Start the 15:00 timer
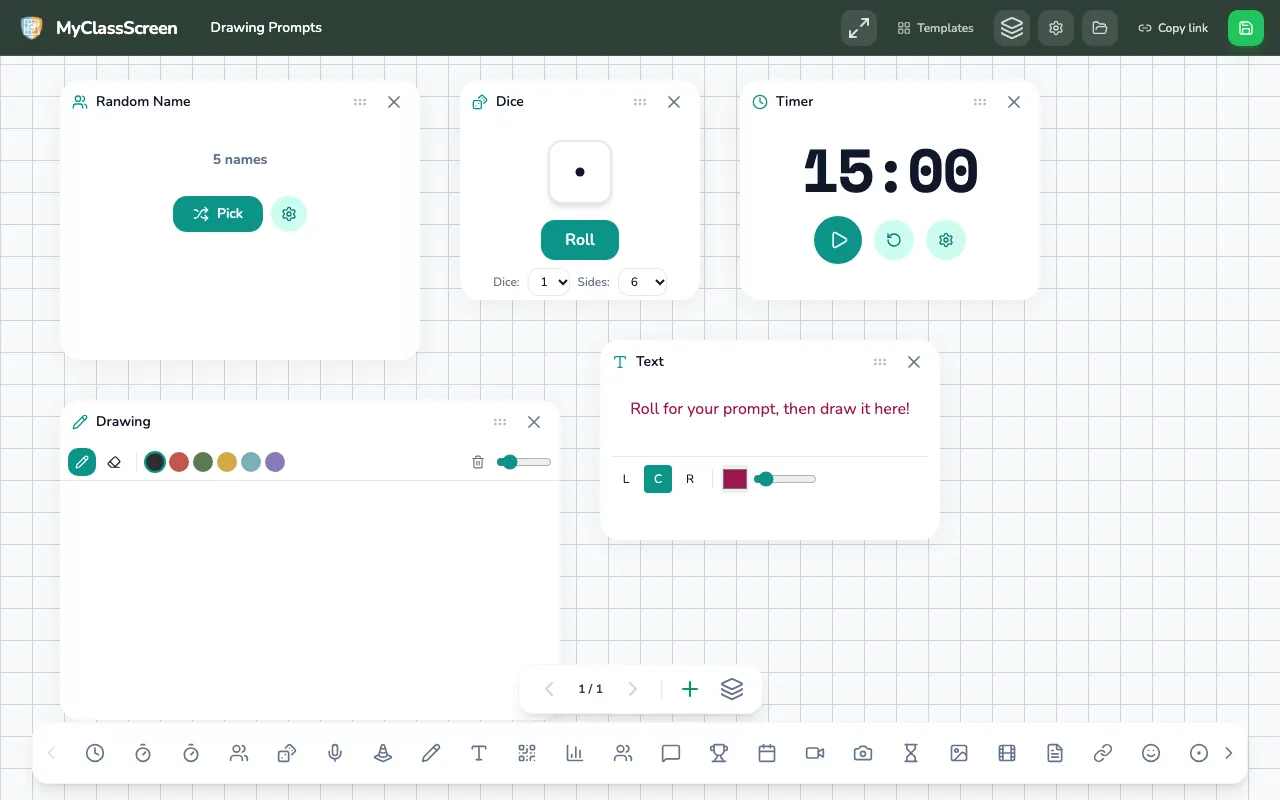 (x=838, y=240)
